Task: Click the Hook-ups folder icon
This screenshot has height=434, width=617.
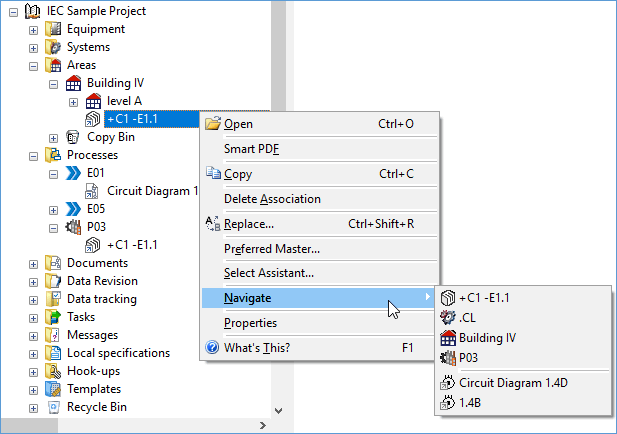Action: click(53, 371)
